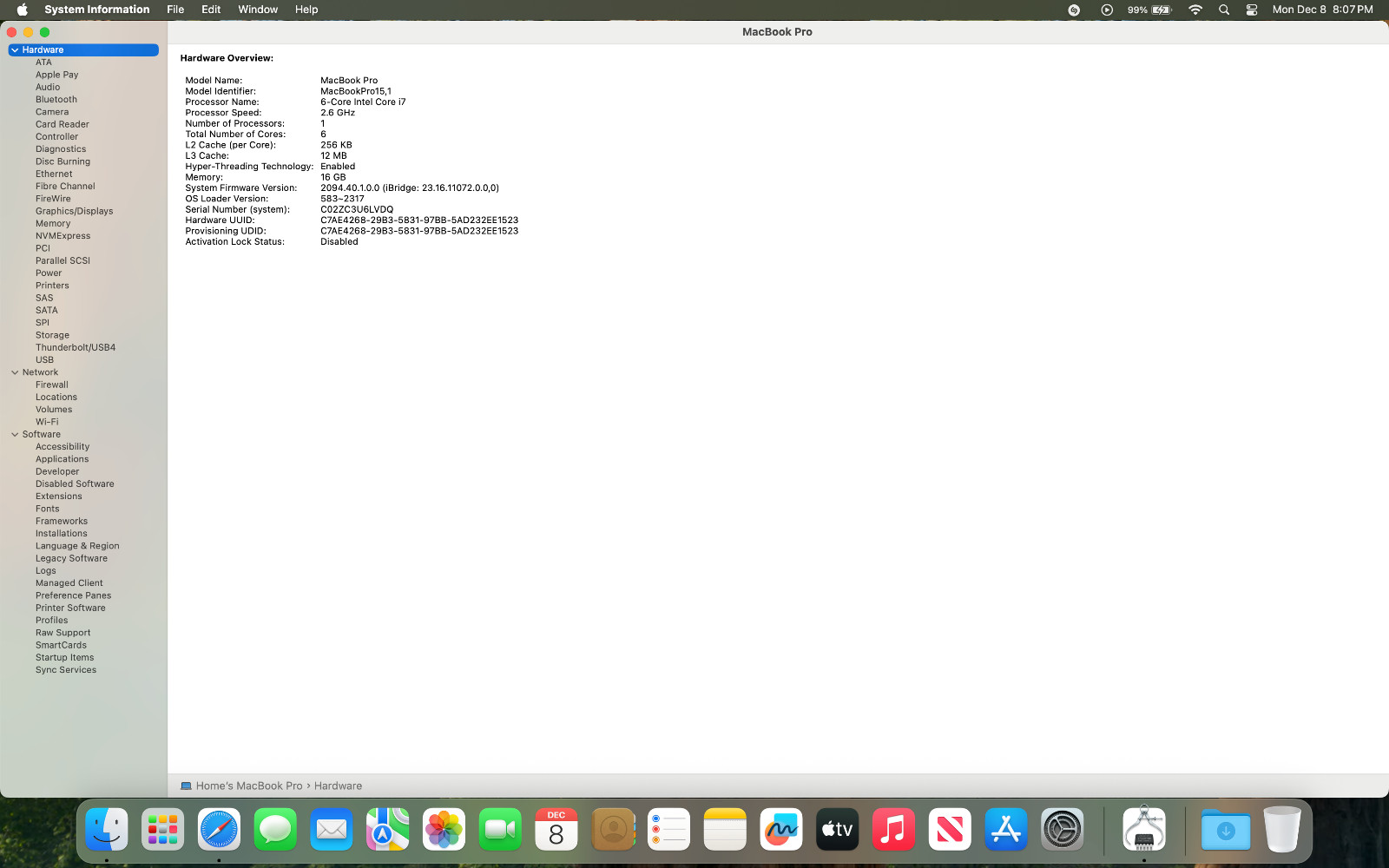Select Graphics/Displays in sidebar
Viewport: 1389px width, 868px height.
[74, 211]
